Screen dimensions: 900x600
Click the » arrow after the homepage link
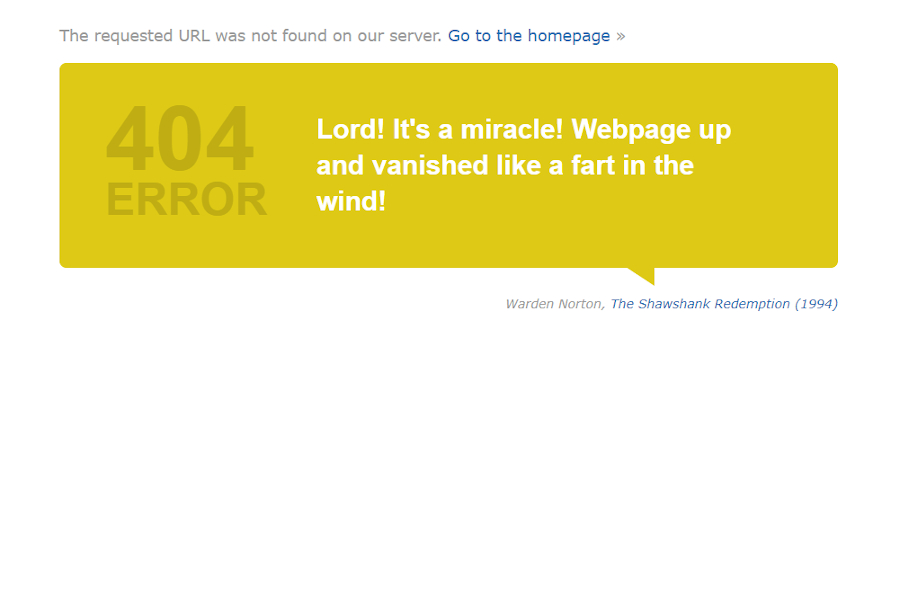point(620,36)
